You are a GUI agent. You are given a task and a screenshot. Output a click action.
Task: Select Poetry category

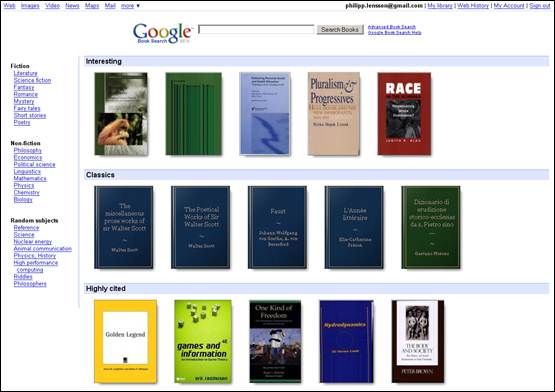(22, 123)
